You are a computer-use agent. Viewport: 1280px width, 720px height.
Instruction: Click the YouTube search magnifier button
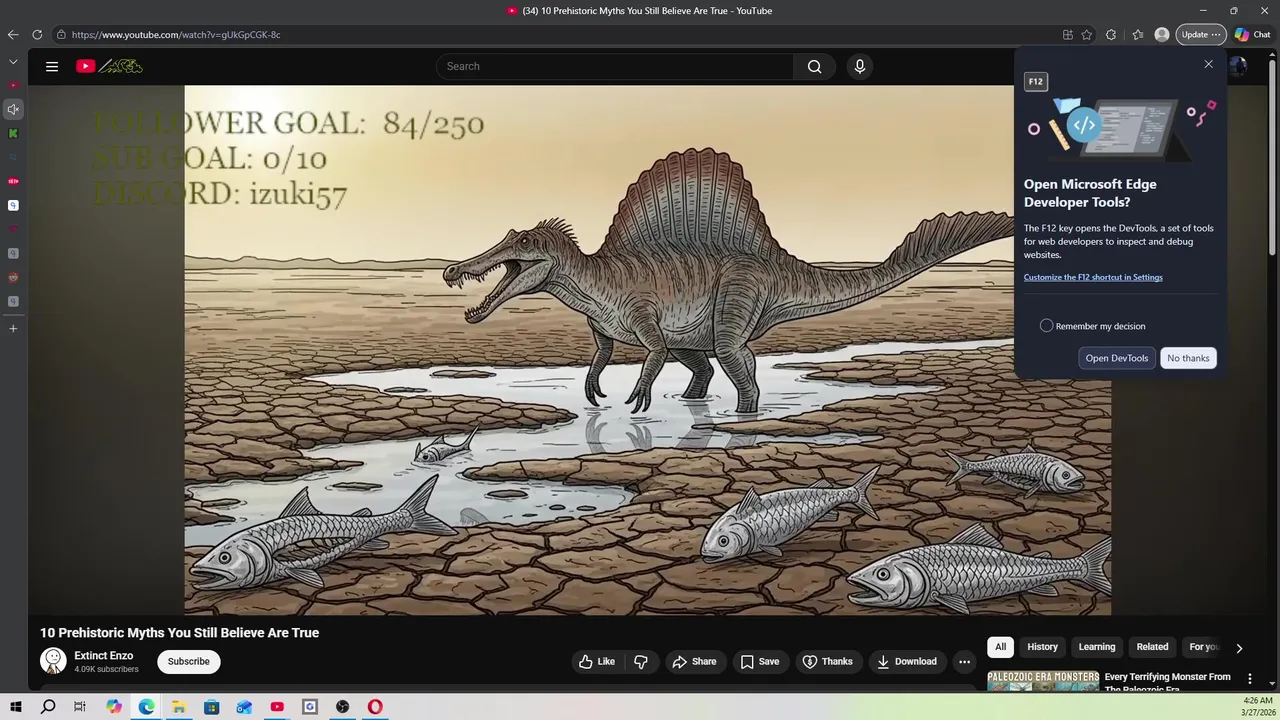coord(814,66)
